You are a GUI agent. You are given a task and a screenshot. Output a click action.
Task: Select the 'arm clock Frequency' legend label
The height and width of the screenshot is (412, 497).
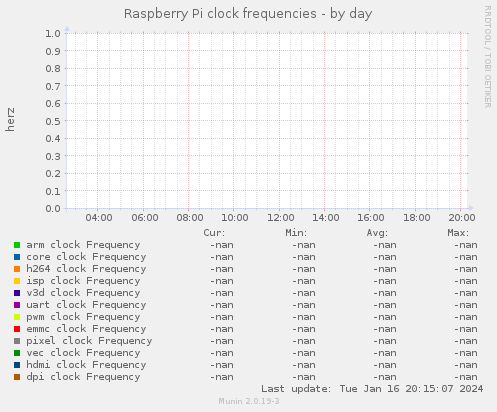83,245
